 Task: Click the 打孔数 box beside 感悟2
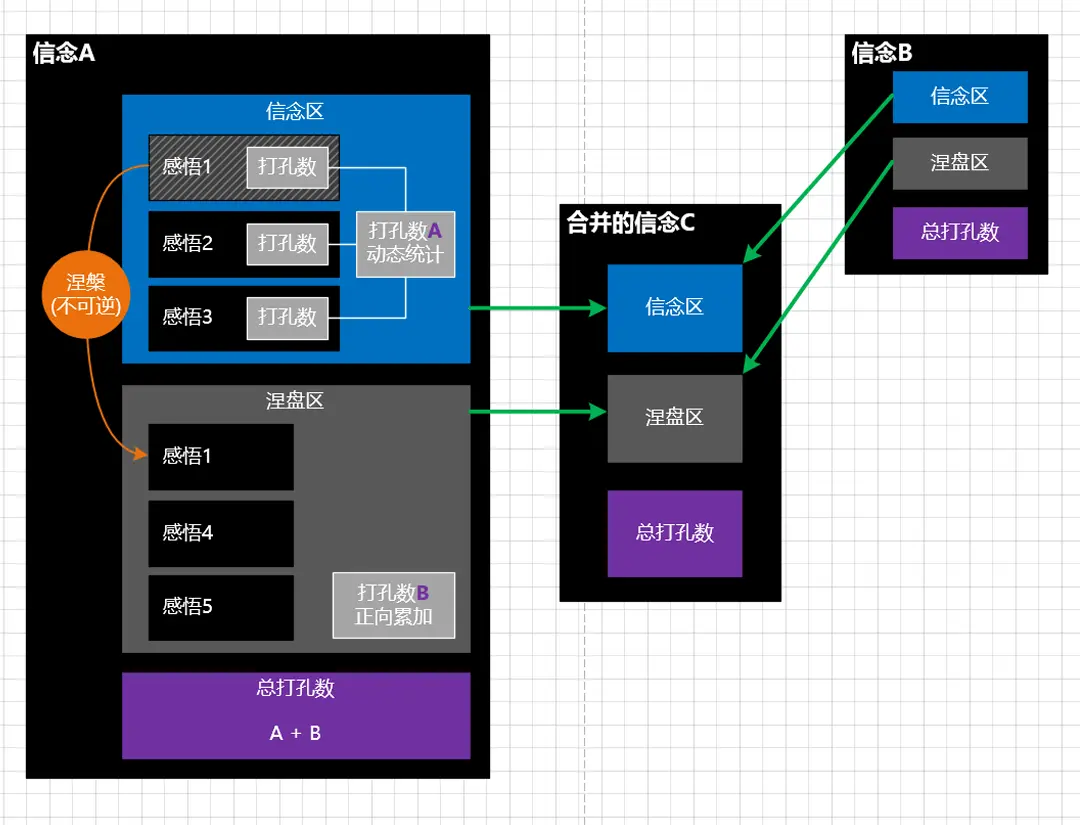287,243
